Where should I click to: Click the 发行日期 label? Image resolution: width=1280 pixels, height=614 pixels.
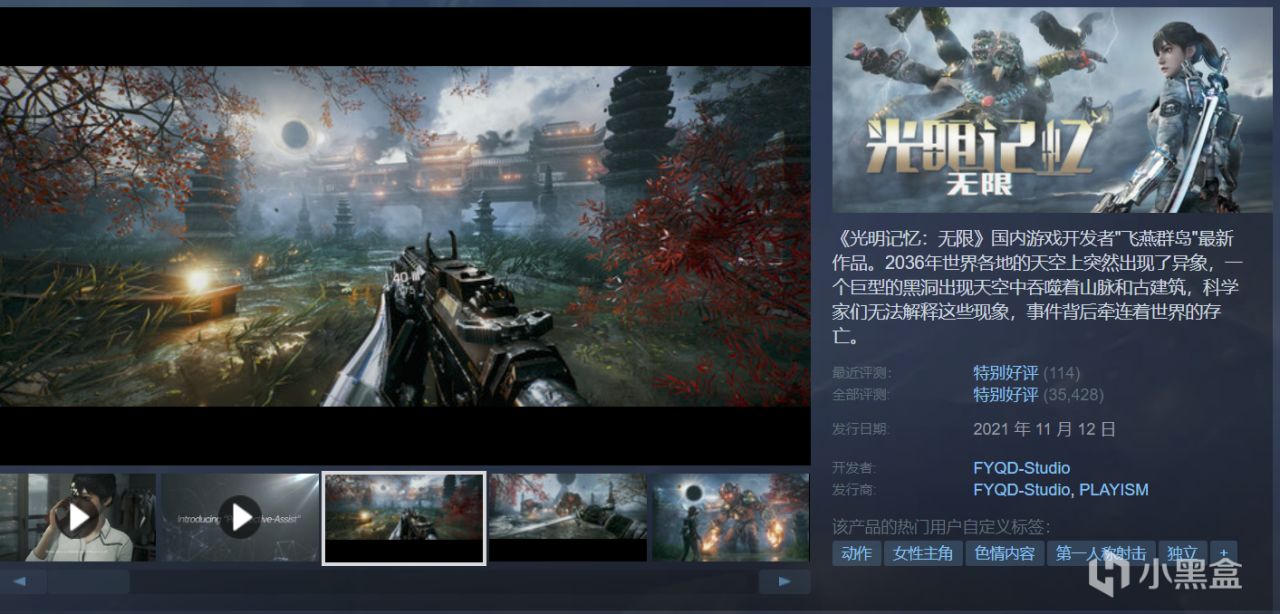pos(861,431)
